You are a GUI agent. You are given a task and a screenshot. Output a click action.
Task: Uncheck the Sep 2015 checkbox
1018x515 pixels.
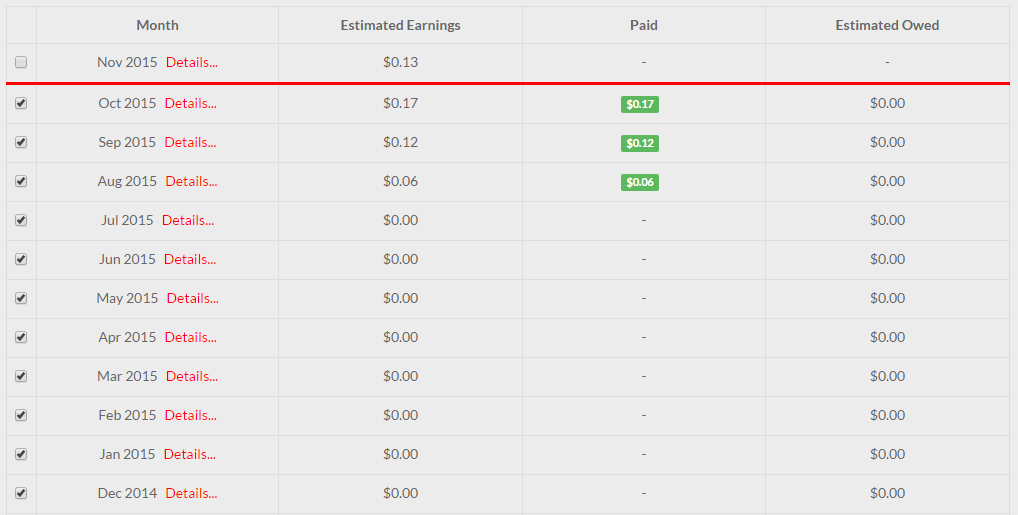[21, 142]
